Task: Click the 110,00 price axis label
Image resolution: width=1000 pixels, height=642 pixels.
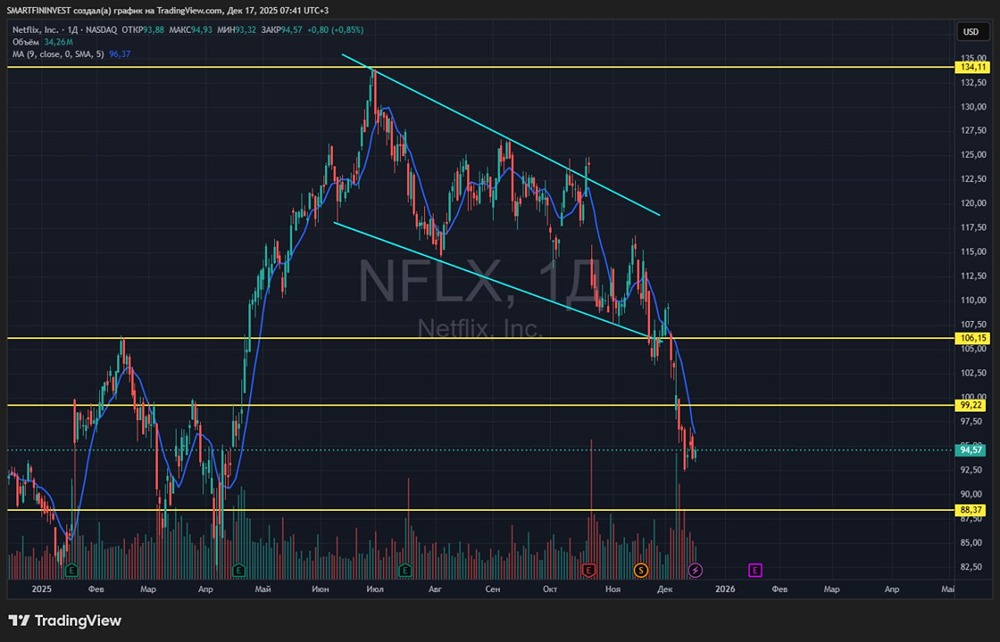Action: pos(973,300)
